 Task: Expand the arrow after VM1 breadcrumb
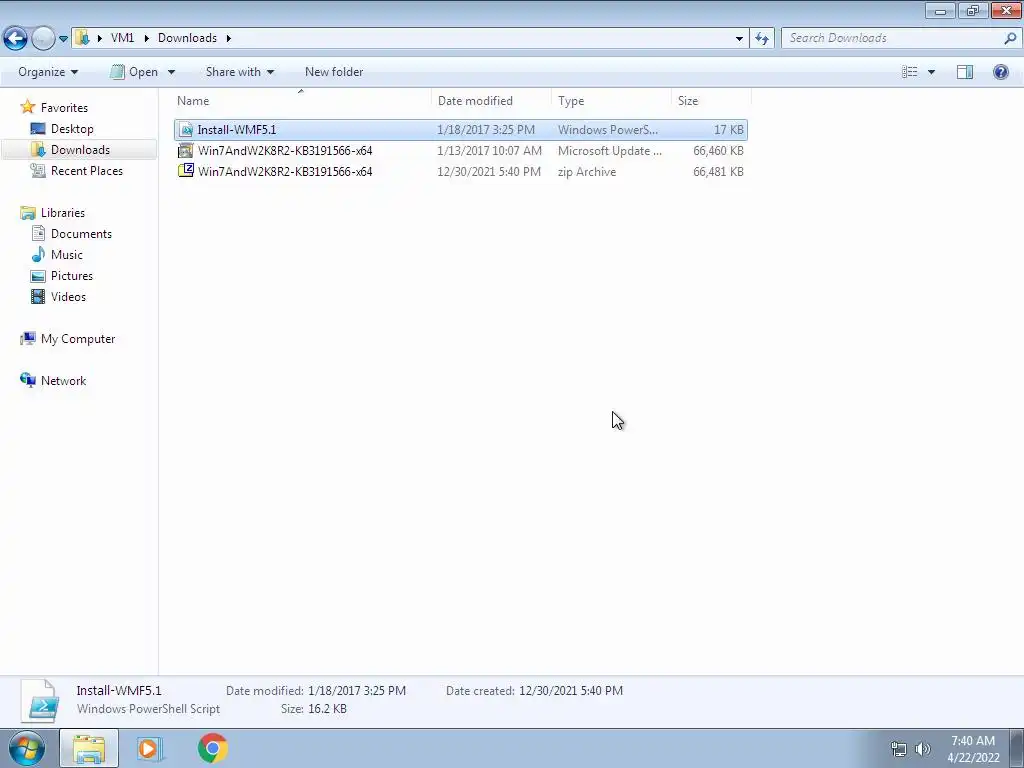[146, 38]
